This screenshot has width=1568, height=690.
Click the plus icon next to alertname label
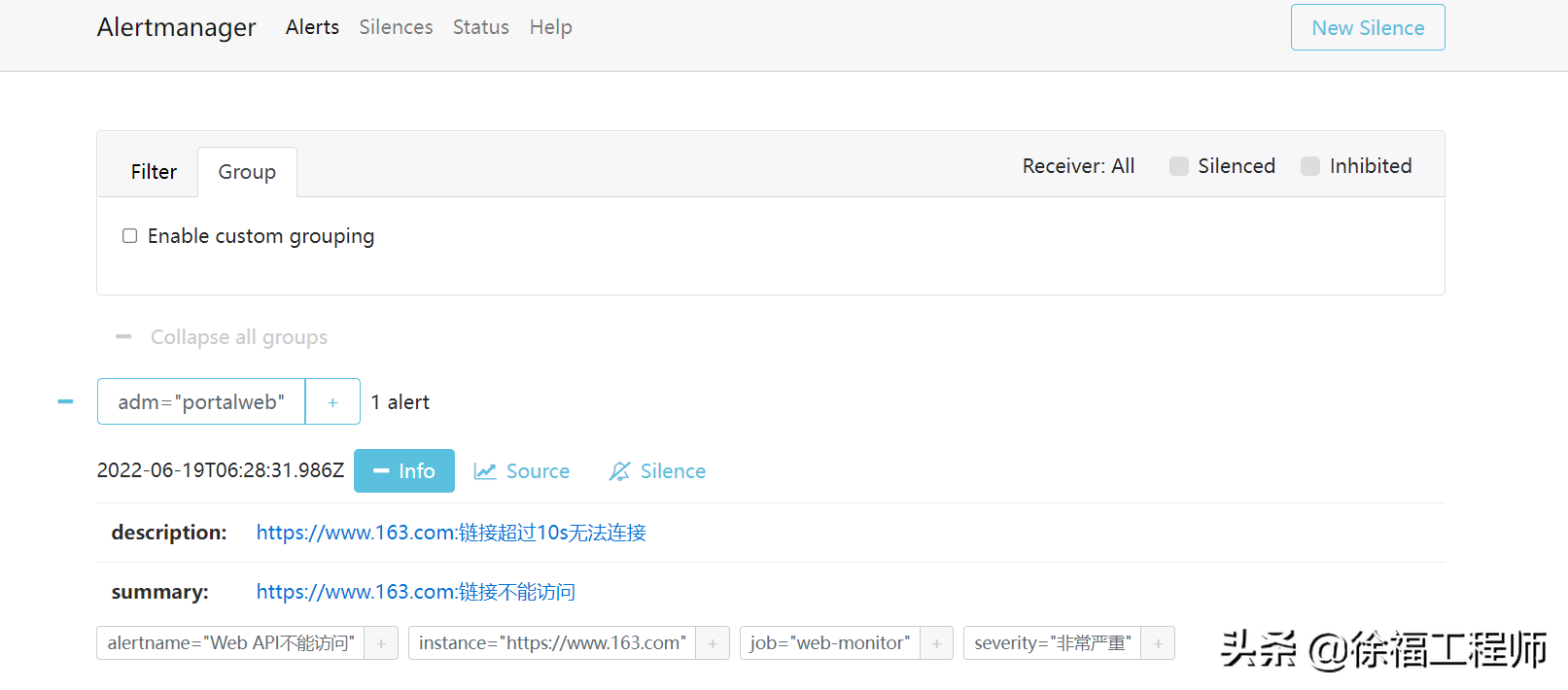[381, 643]
